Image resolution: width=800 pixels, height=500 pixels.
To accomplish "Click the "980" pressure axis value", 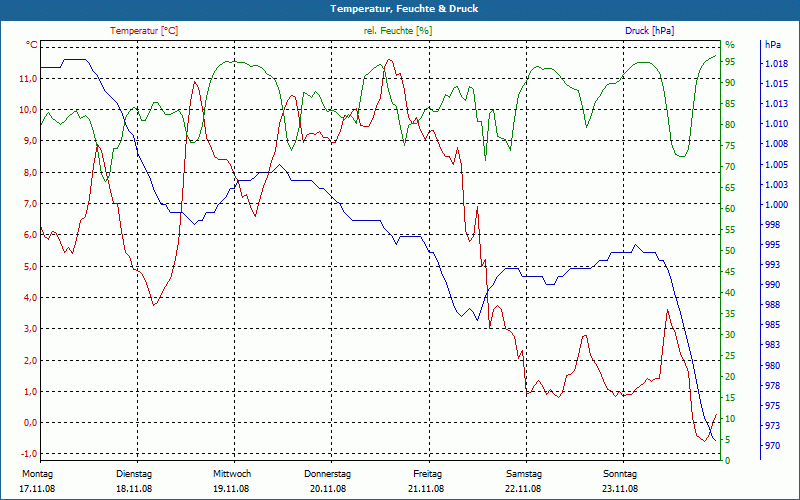I will coord(773,365).
